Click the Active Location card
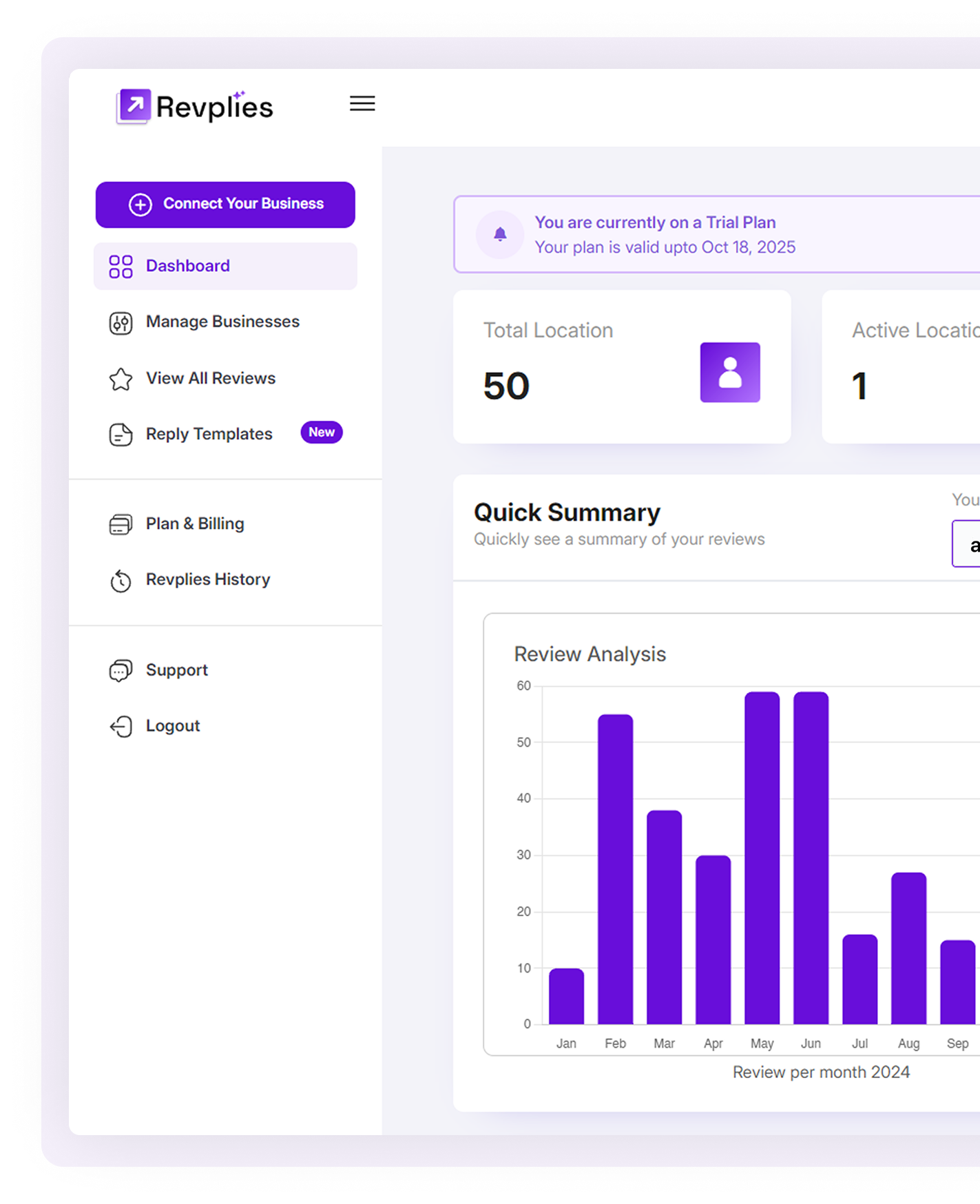The image size is (980, 1204). [x=902, y=366]
